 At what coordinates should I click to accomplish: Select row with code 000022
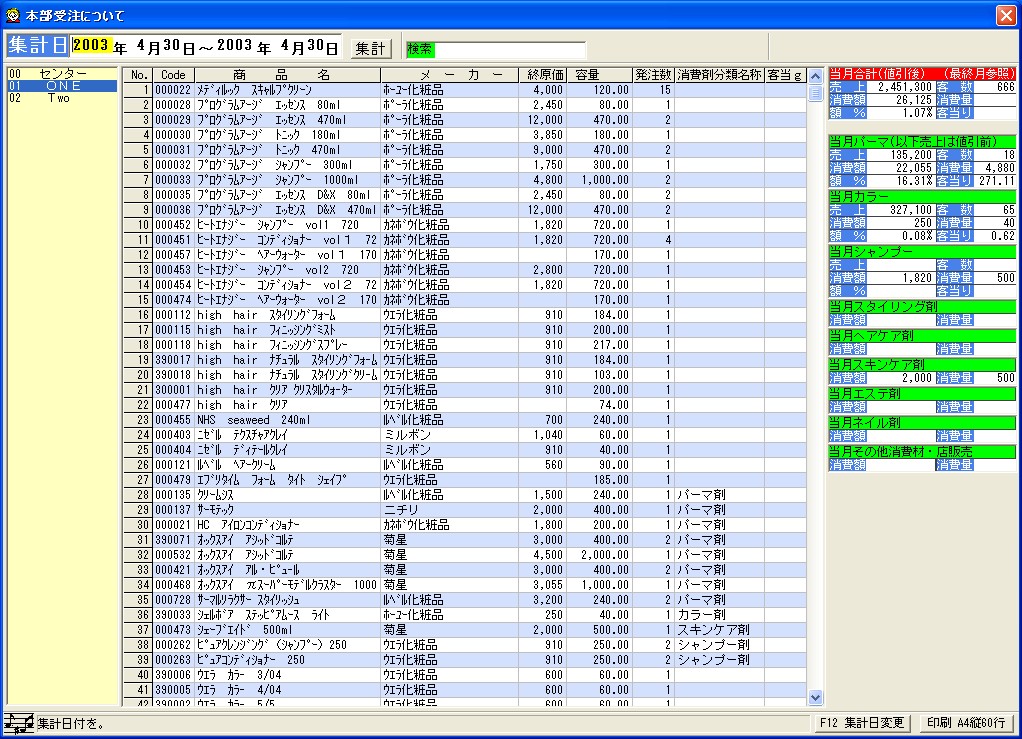[x=465, y=90]
